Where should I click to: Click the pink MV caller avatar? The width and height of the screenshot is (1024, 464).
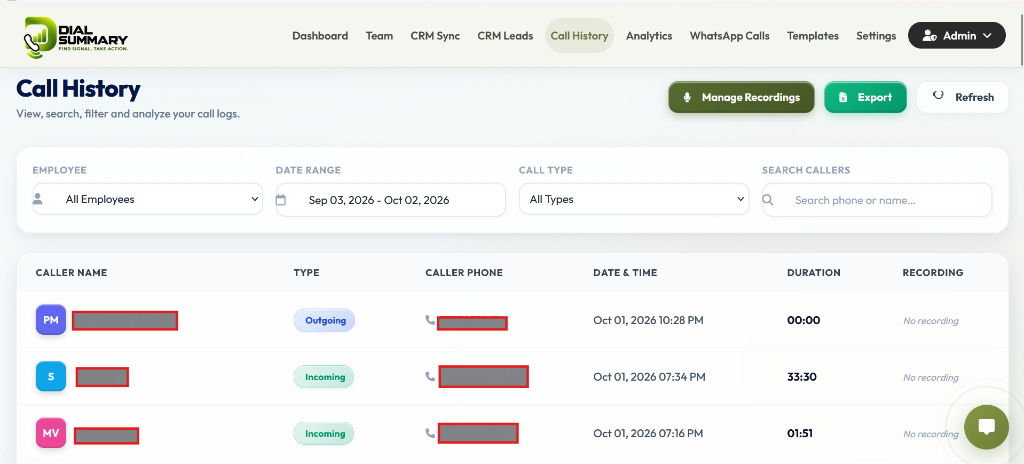(x=51, y=433)
